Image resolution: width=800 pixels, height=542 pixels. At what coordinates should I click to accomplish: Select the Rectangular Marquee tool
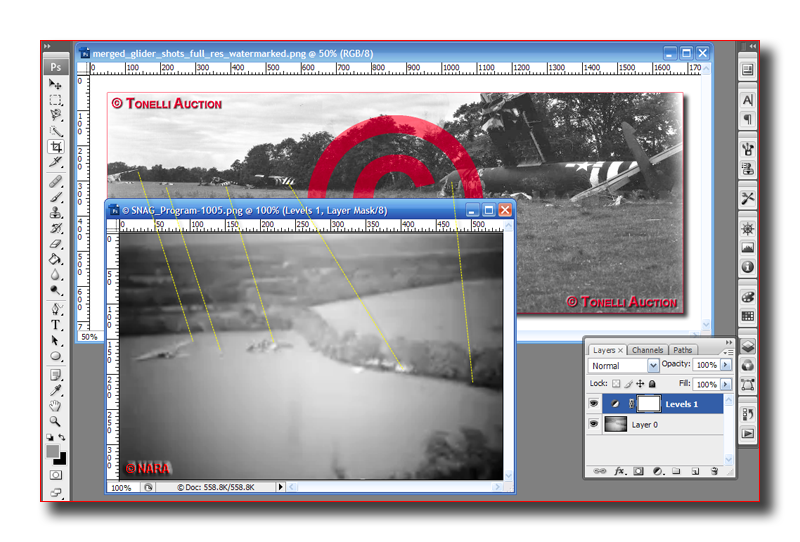[x=56, y=100]
